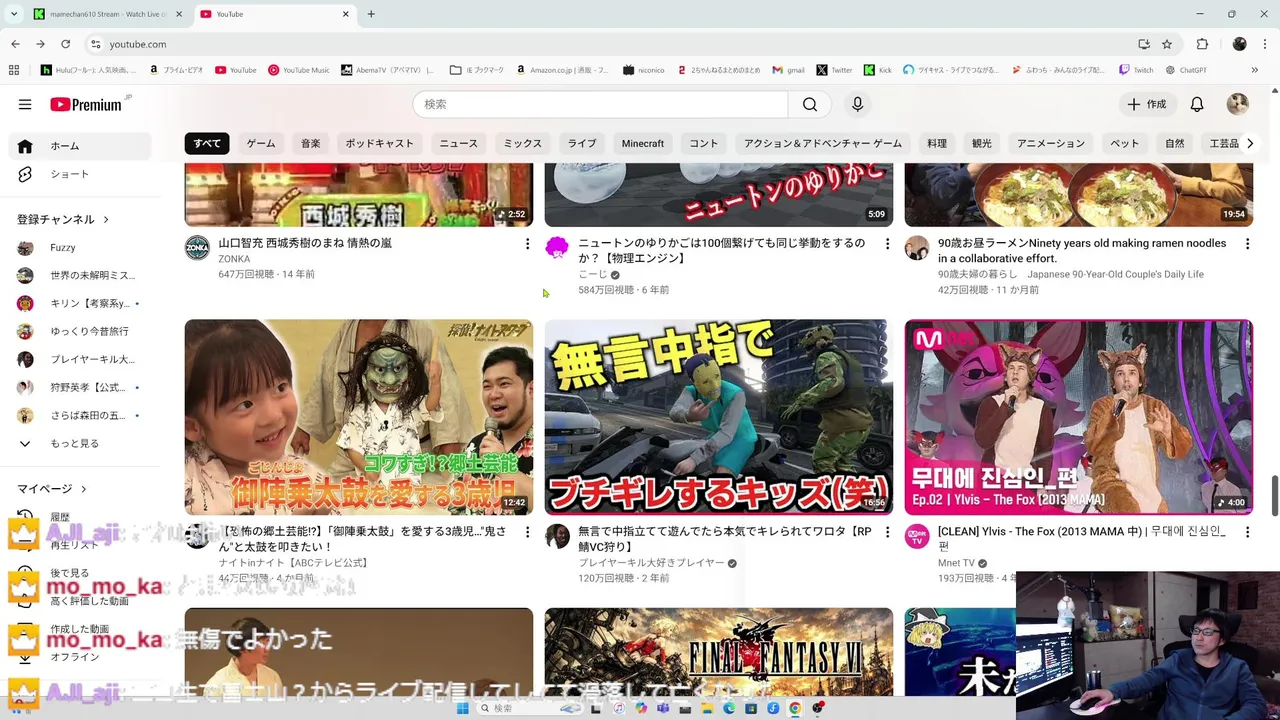This screenshot has height=720, width=1280.
Task: Click the こーじ channel avatar
Action: [x=557, y=248]
